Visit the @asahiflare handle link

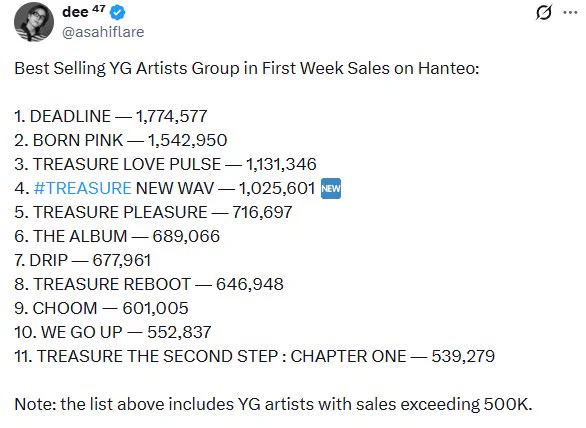[103, 32]
